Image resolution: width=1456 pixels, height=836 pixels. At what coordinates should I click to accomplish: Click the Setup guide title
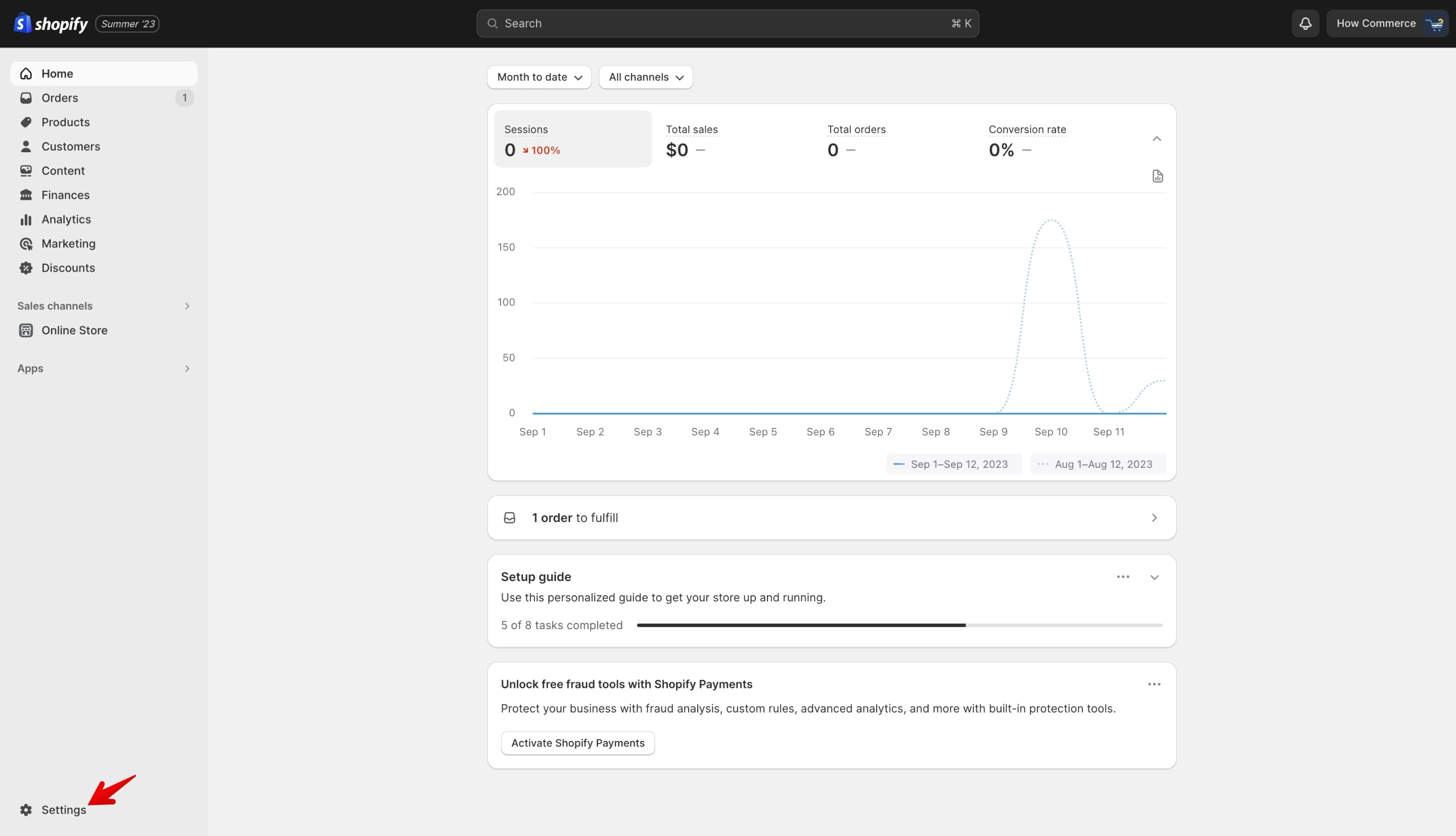(x=535, y=577)
